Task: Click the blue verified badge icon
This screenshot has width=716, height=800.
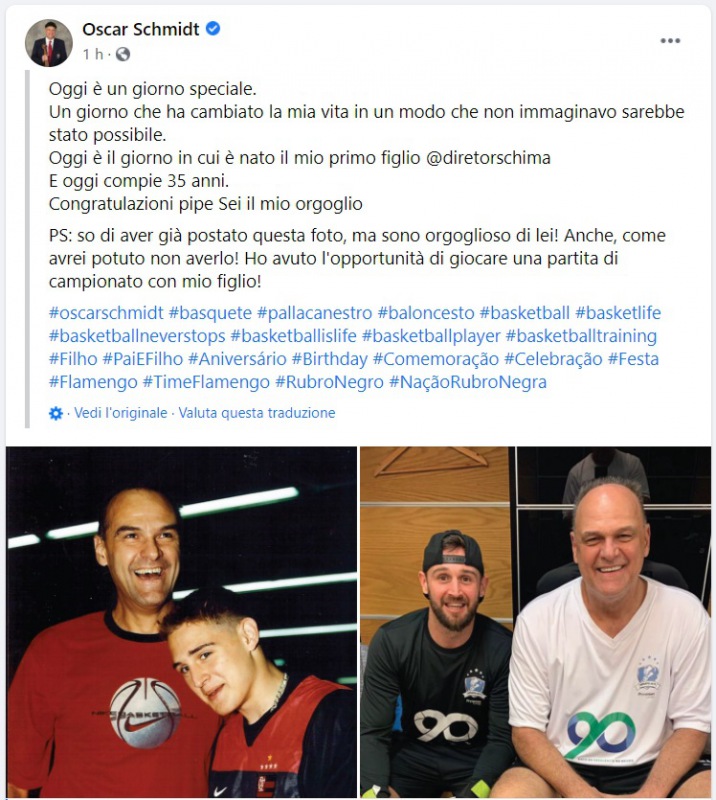Action: pos(213,29)
